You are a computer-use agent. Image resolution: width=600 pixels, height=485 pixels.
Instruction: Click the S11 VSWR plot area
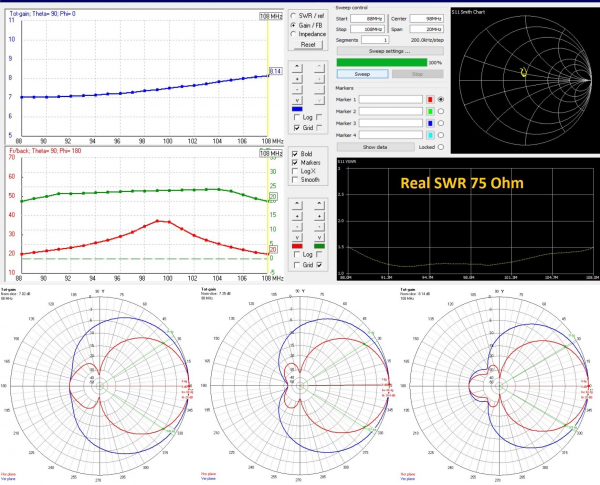click(x=468, y=220)
